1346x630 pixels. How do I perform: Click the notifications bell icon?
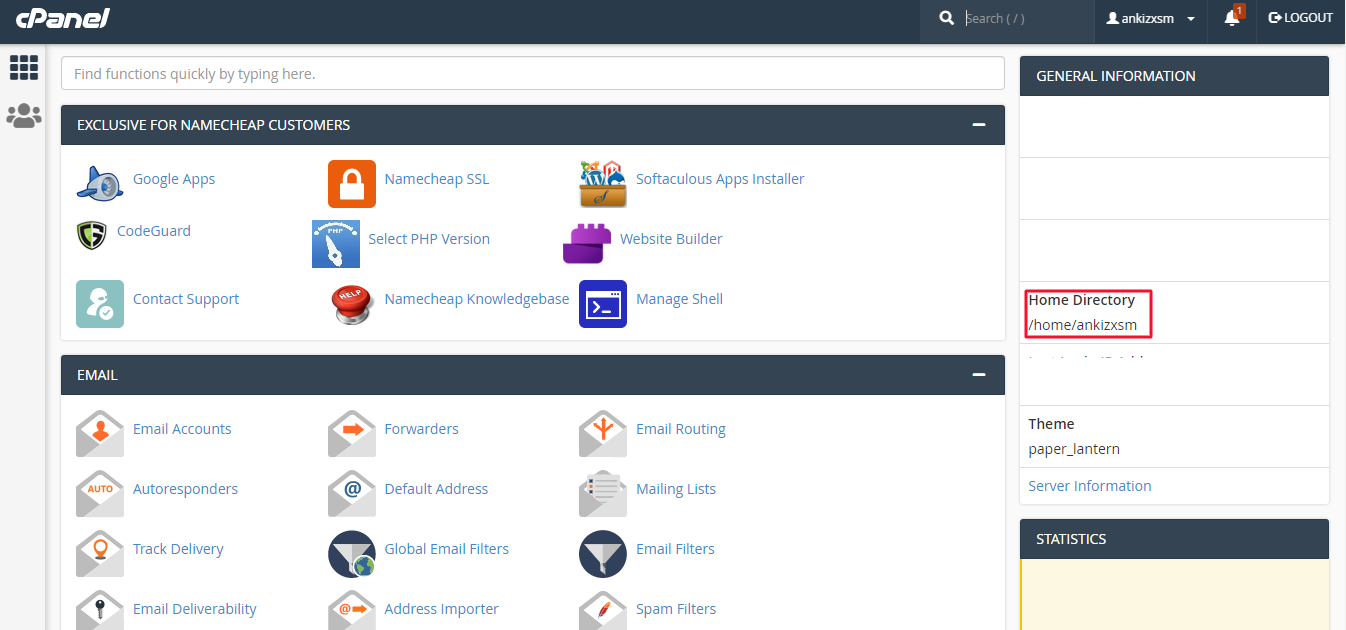1232,18
